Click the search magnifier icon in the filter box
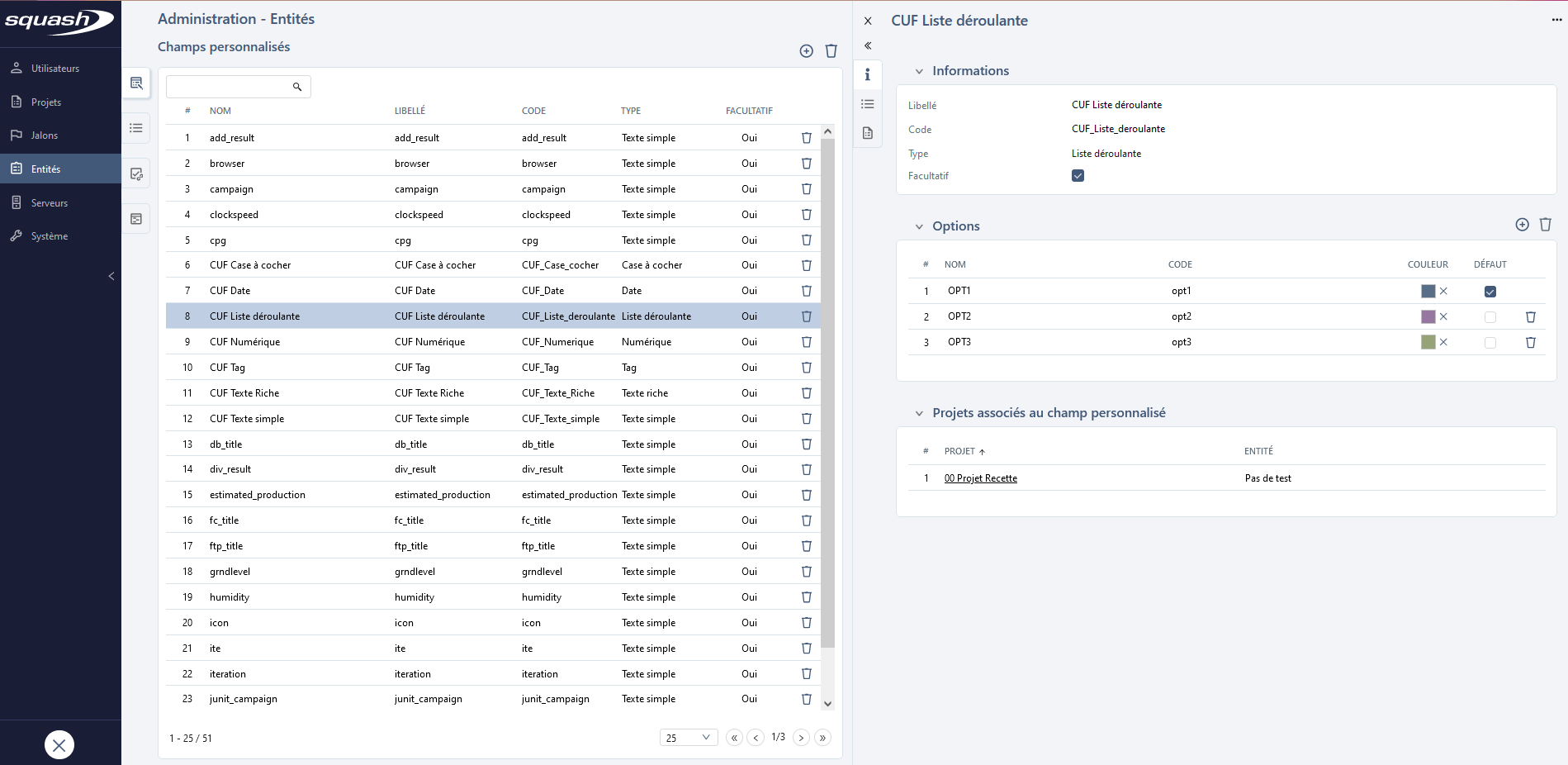 click(297, 87)
